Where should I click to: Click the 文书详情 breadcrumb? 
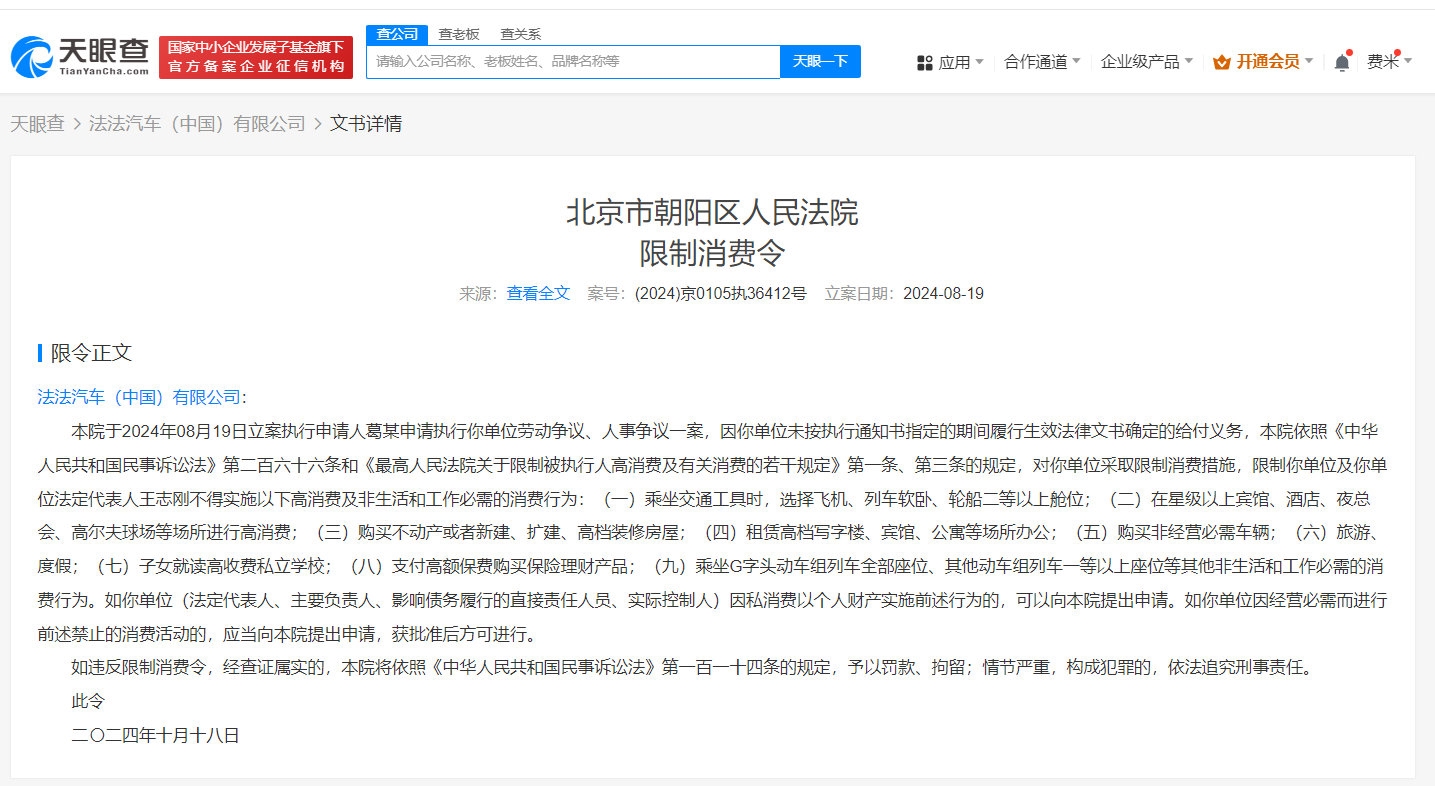pyautogui.click(x=366, y=124)
